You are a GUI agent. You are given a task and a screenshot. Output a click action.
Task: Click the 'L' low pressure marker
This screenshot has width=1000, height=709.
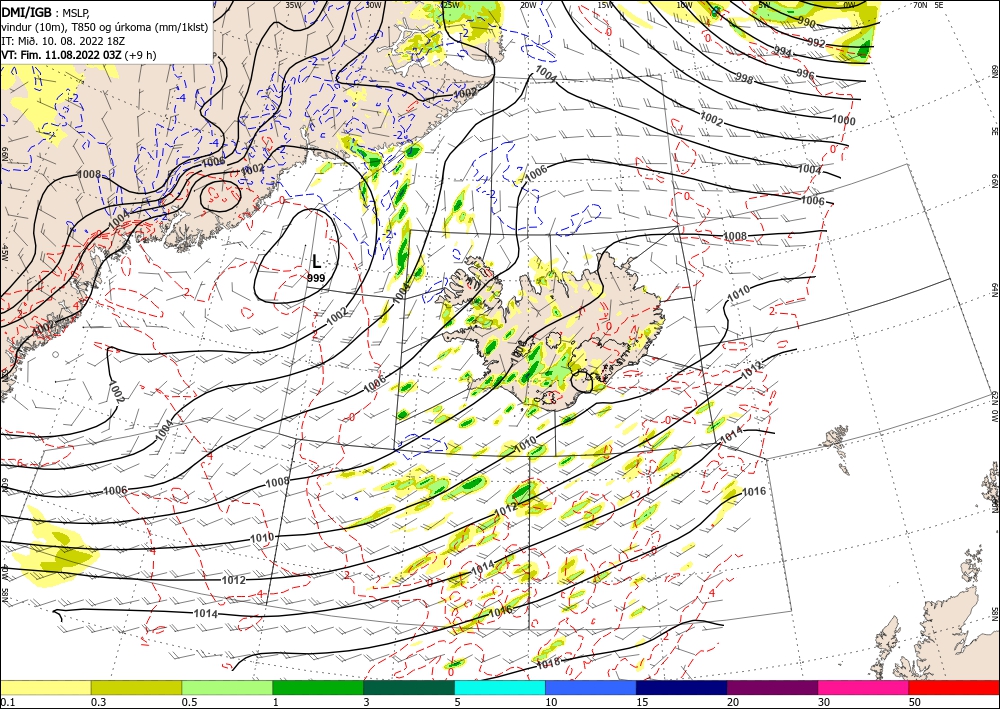[316, 261]
